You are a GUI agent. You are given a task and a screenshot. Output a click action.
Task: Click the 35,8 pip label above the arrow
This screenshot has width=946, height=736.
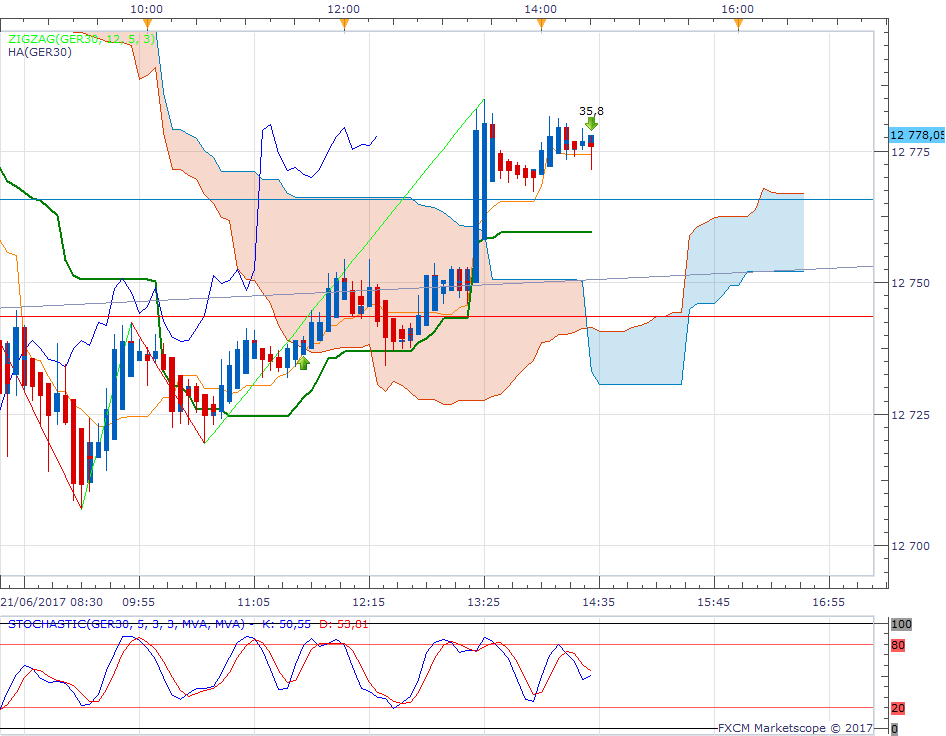[591, 111]
